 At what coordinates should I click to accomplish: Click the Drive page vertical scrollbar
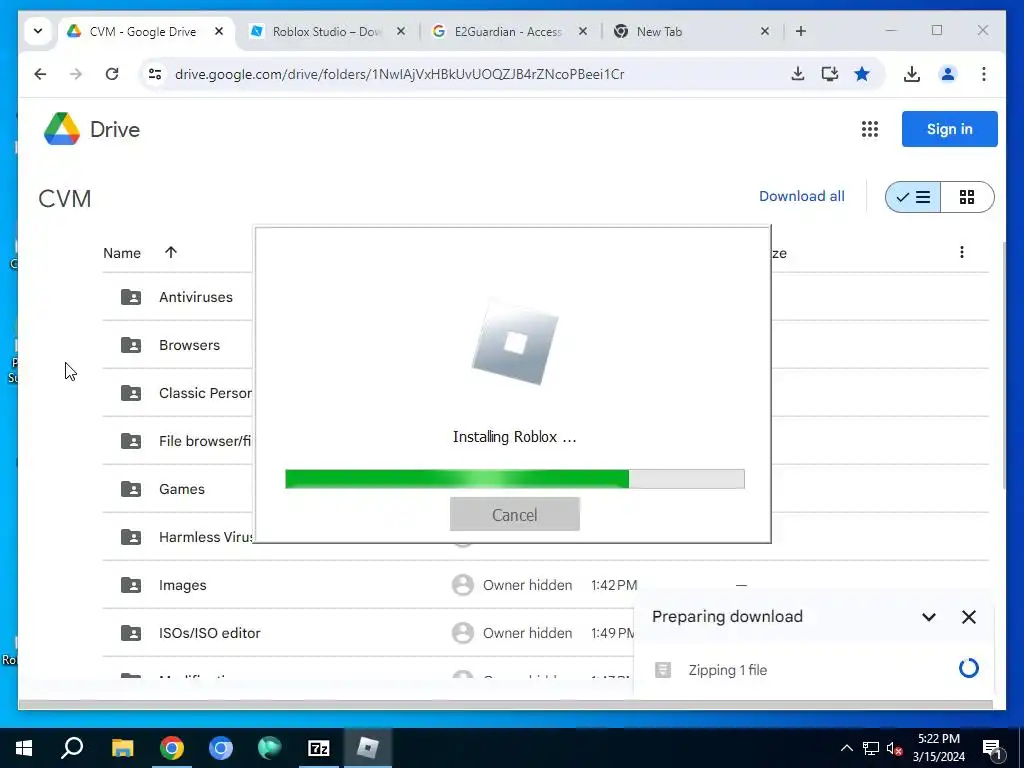1004,366
